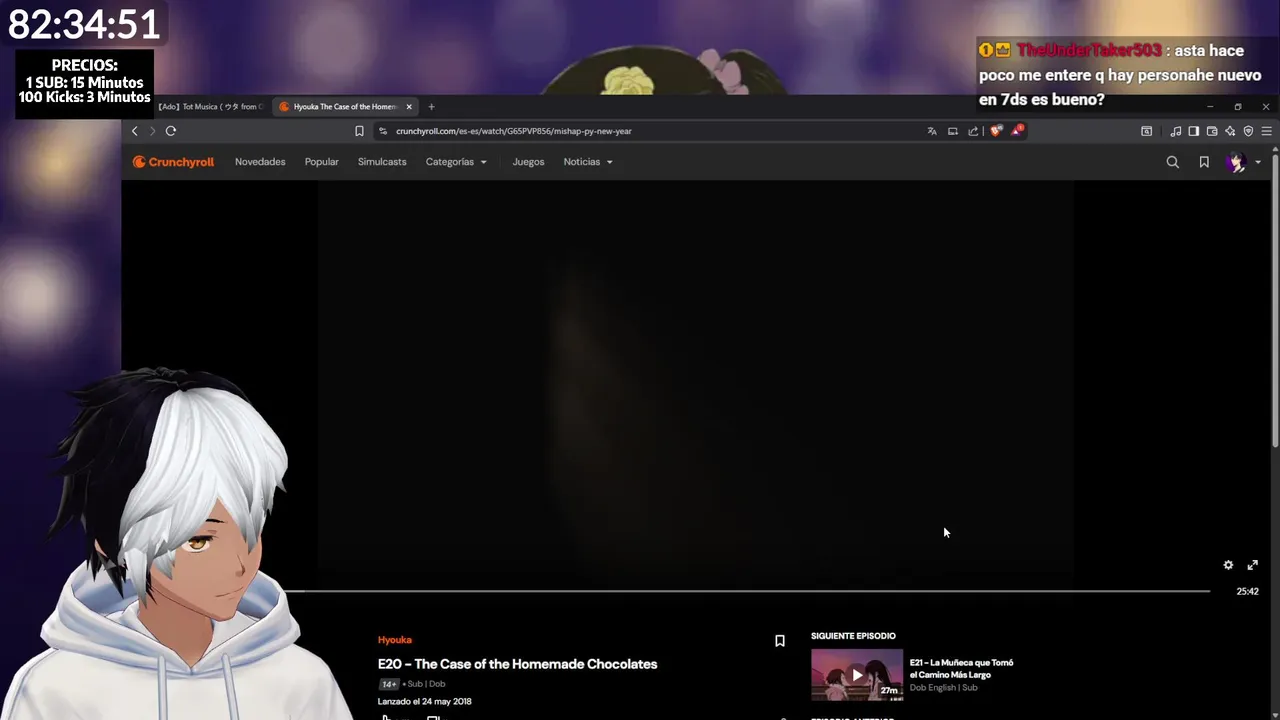Click the share page icon

[x=973, y=131]
